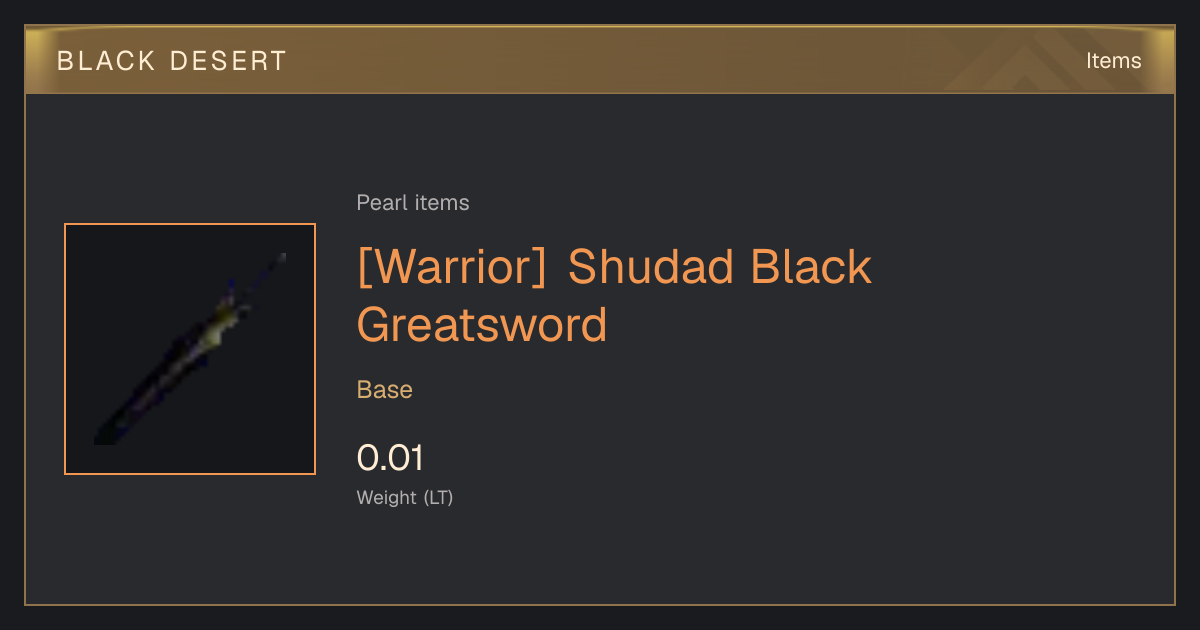
Task: Click the BLACK DESERT header logo text
Action: [x=172, y=61]
